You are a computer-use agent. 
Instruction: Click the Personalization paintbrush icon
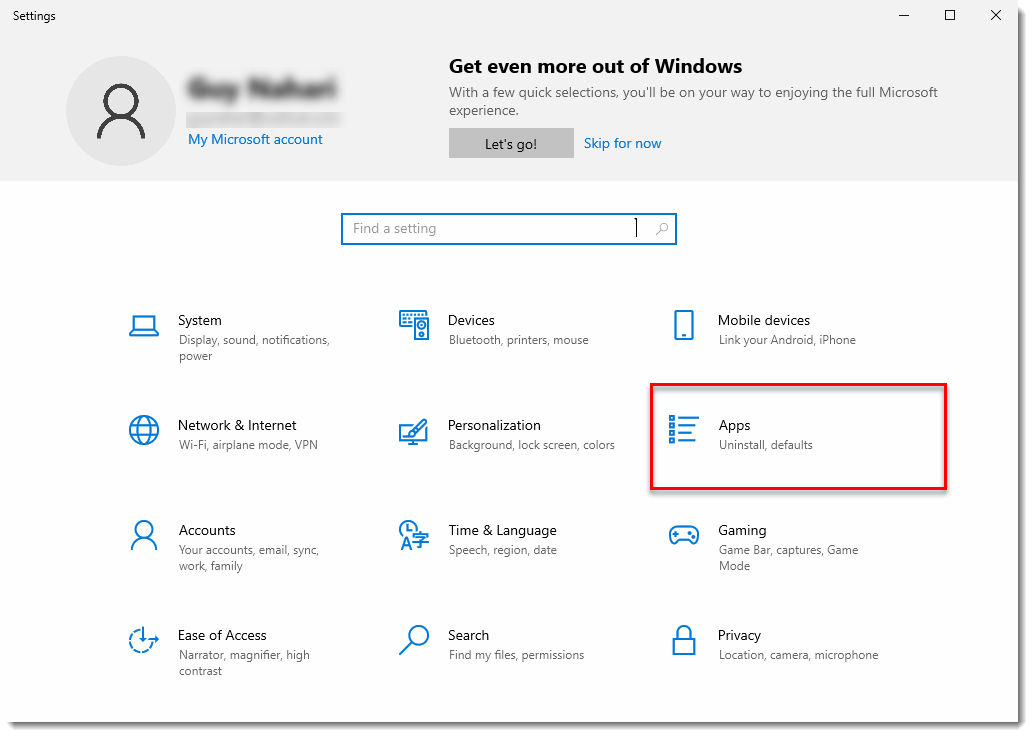414,431
